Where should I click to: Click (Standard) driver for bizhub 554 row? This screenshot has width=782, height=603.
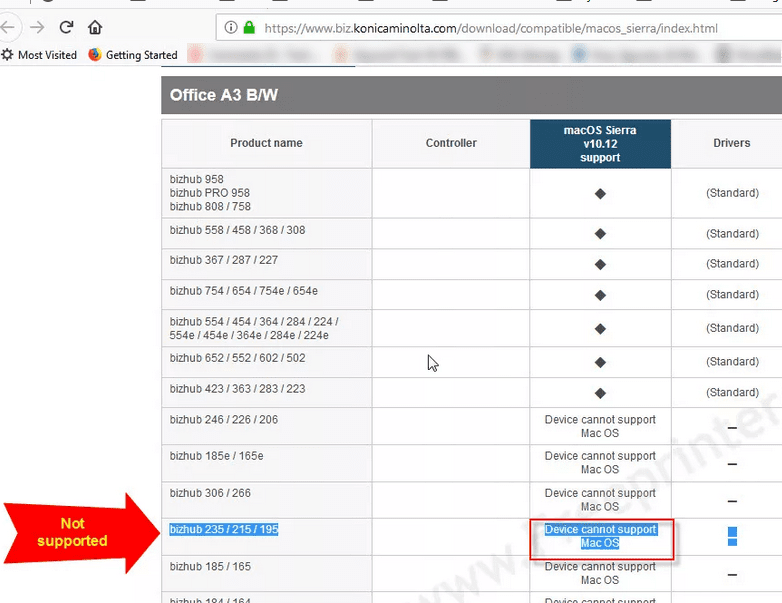click(x=732, y=328)
